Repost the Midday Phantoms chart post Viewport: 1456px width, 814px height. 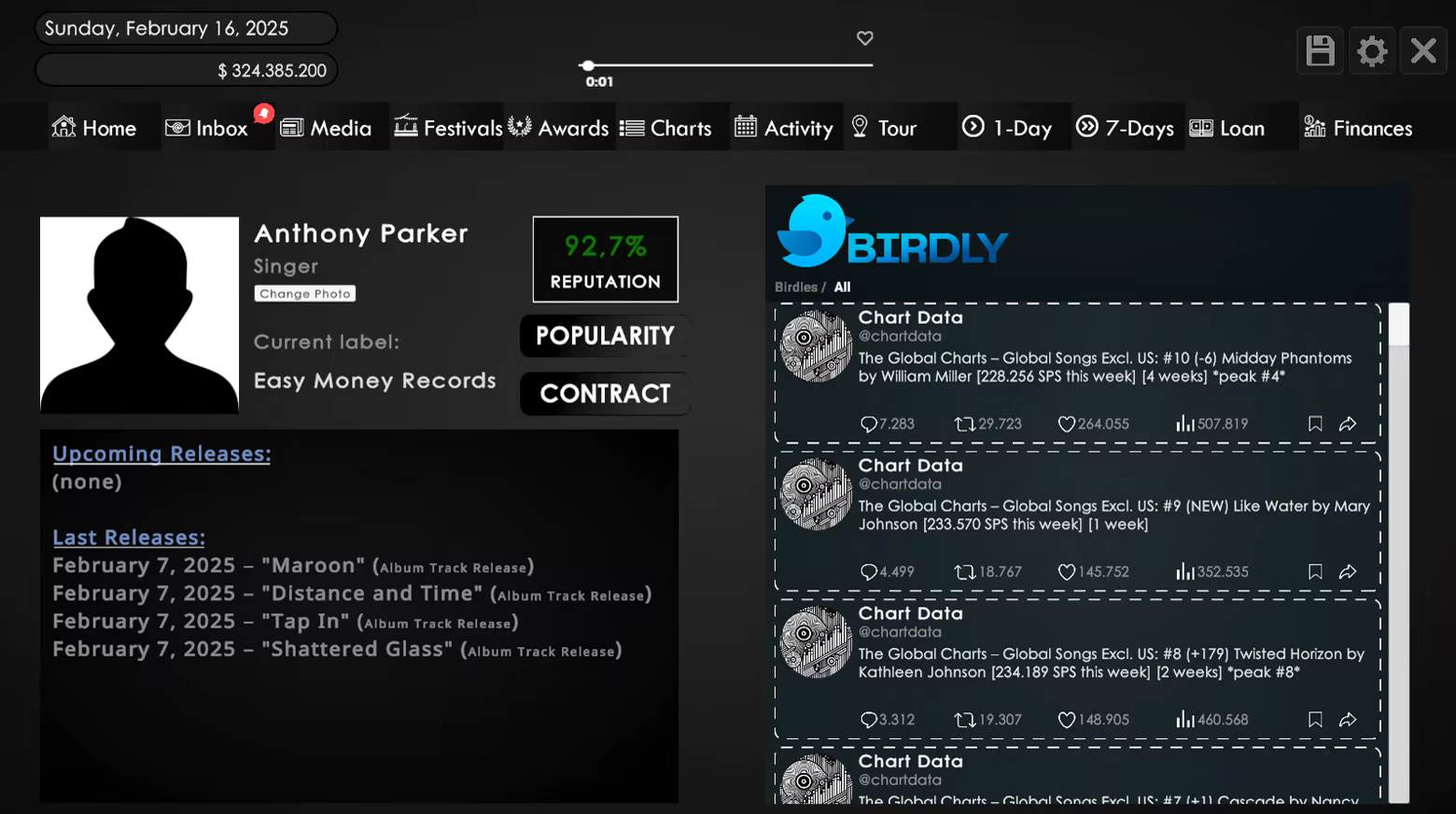[x=964, y=424]
